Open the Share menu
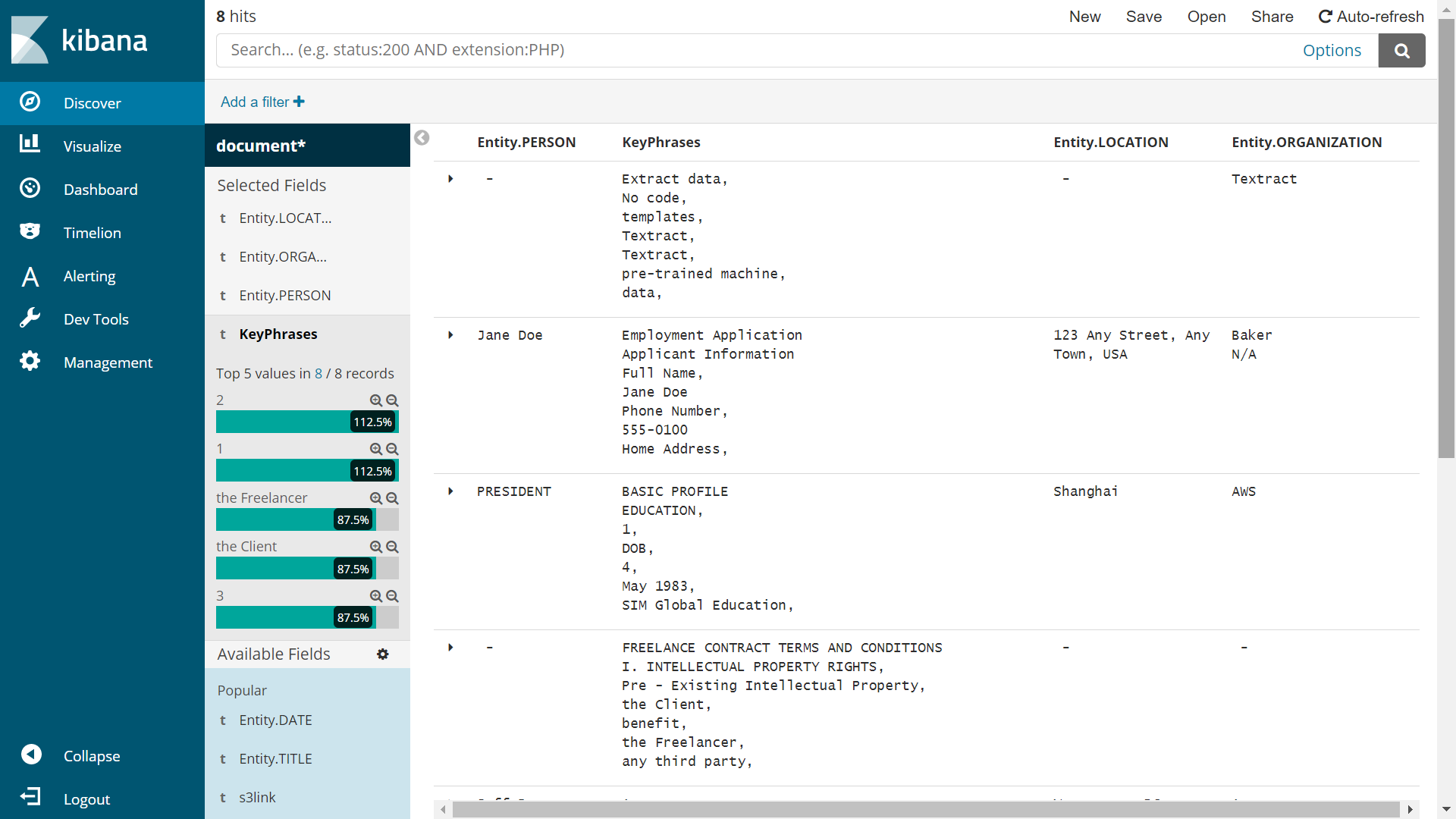 (1272, 17)
